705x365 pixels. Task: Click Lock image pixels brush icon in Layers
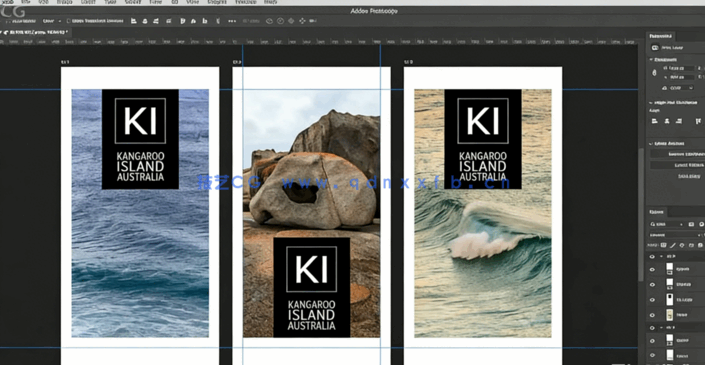[x=673, y=245]
